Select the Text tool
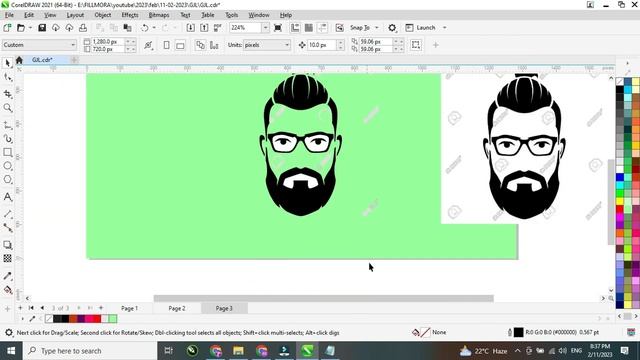 pos(7,197)
